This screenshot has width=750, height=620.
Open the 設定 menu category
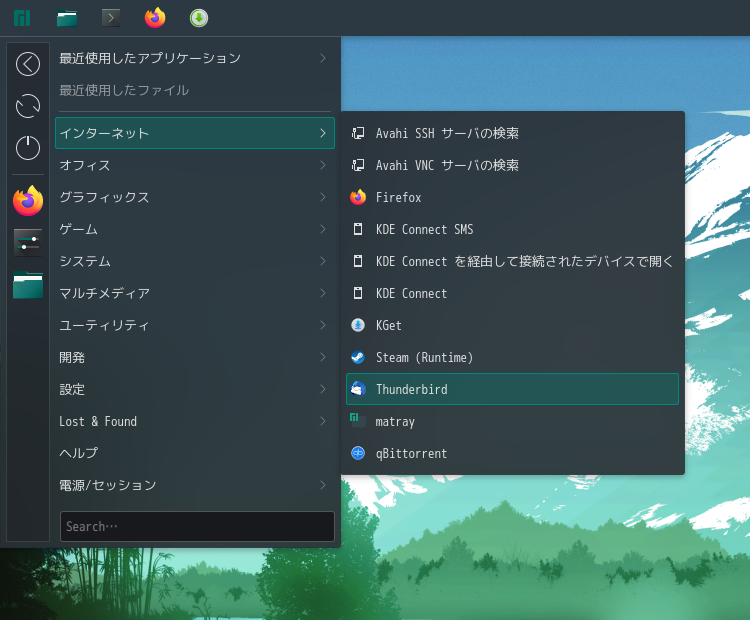click(x=195, y=389)
